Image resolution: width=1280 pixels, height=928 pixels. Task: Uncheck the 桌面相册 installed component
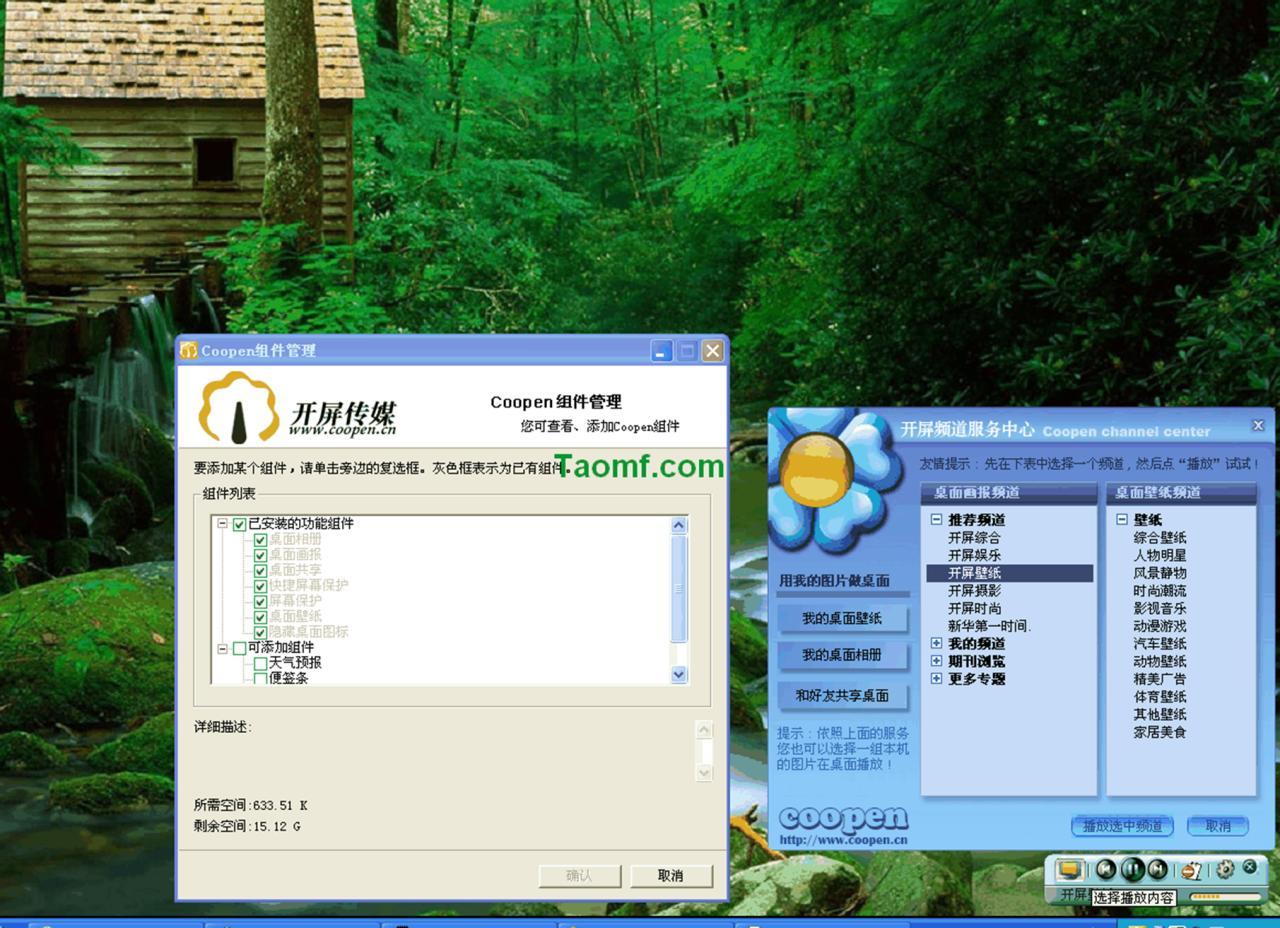point(259,537)
